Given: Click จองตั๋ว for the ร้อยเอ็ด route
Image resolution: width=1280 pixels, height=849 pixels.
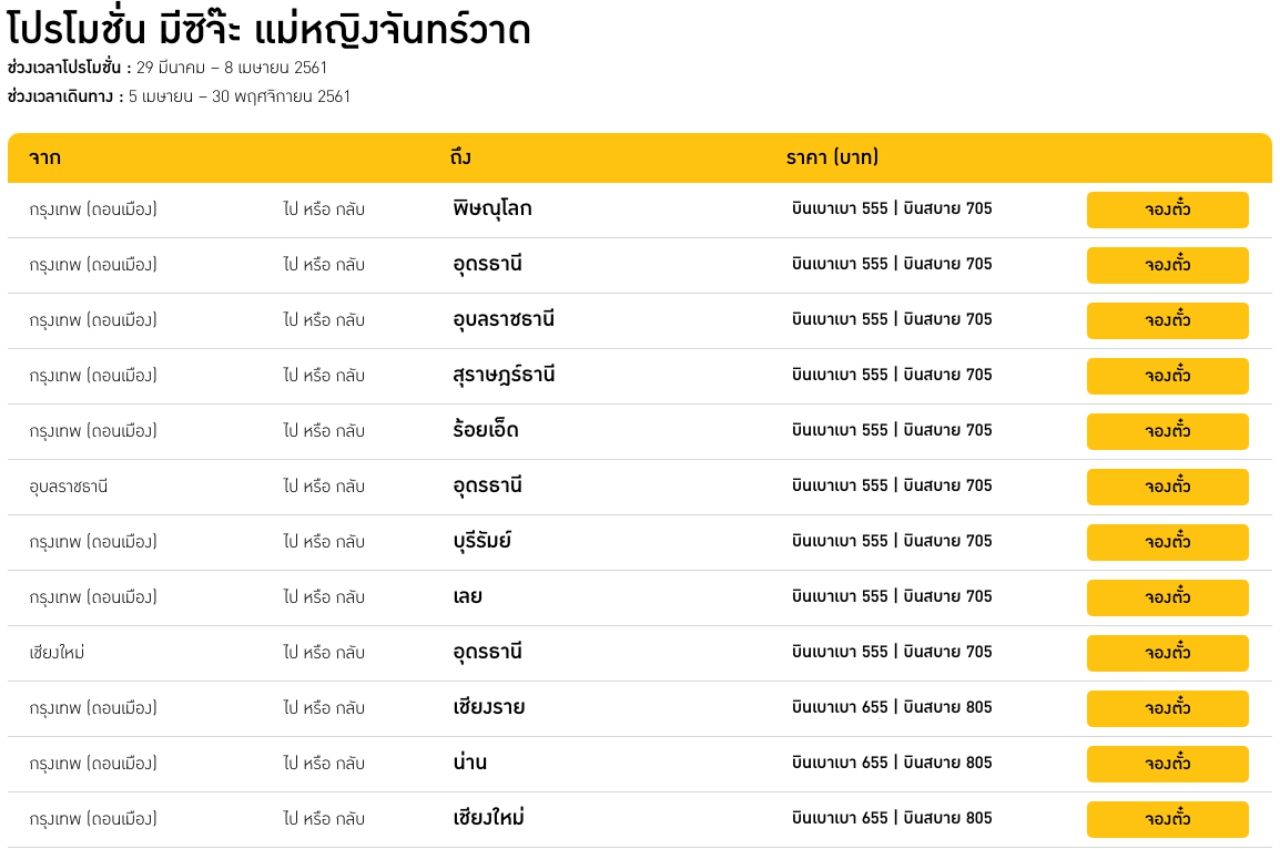Looking at the screenshot, I should click(x=1167, y=431).
